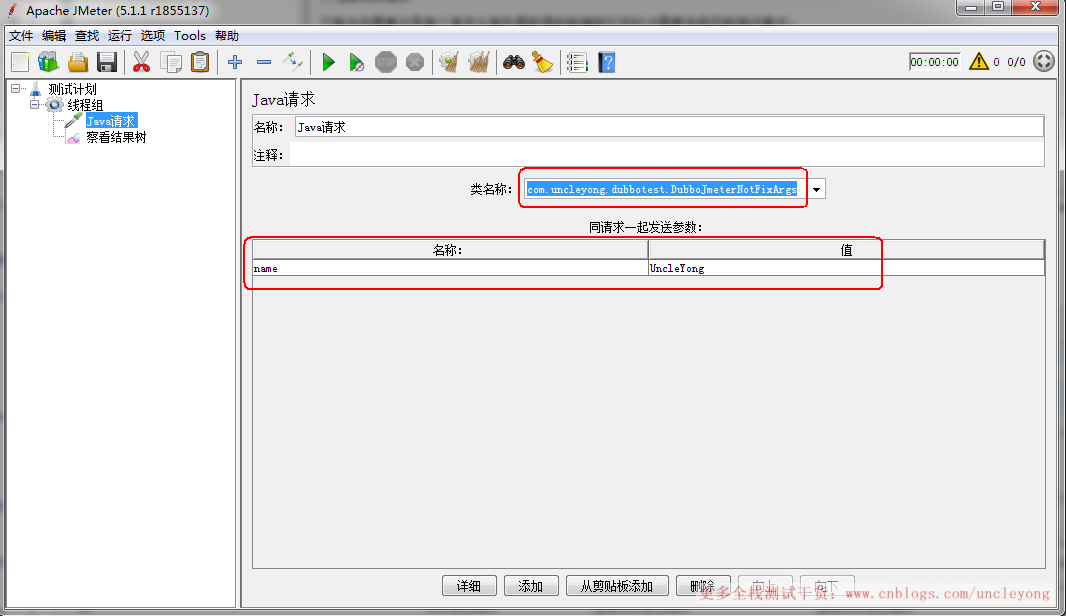Open the 查找 menu
The height and width of the screenshot is (616, 1066).
pos(87,35)
